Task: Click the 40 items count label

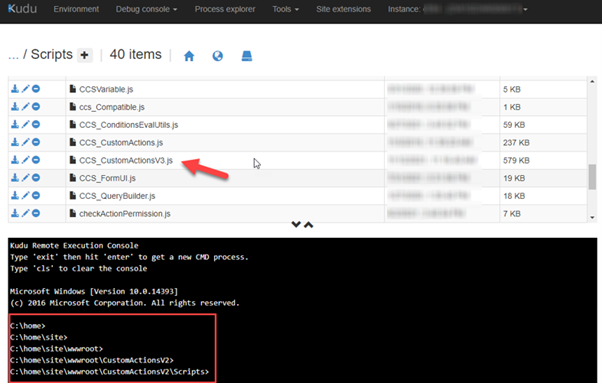Action: (136, 54)
